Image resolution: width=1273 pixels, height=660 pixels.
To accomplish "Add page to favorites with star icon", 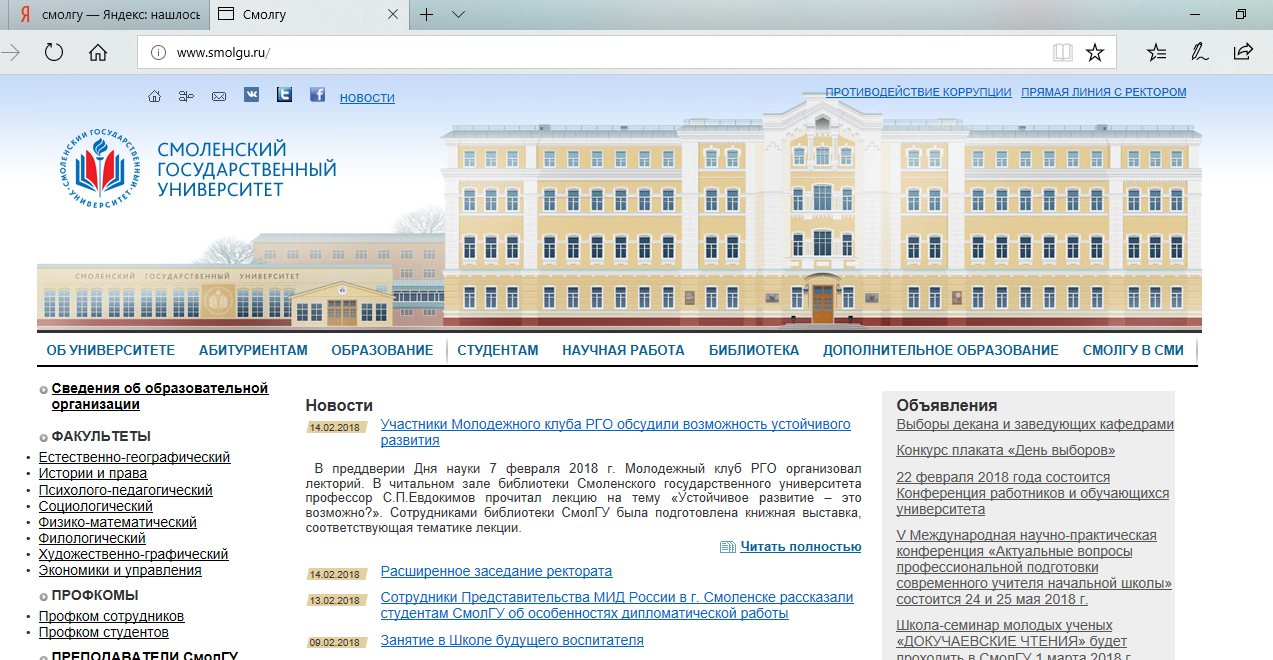I will coord(1095,52).
